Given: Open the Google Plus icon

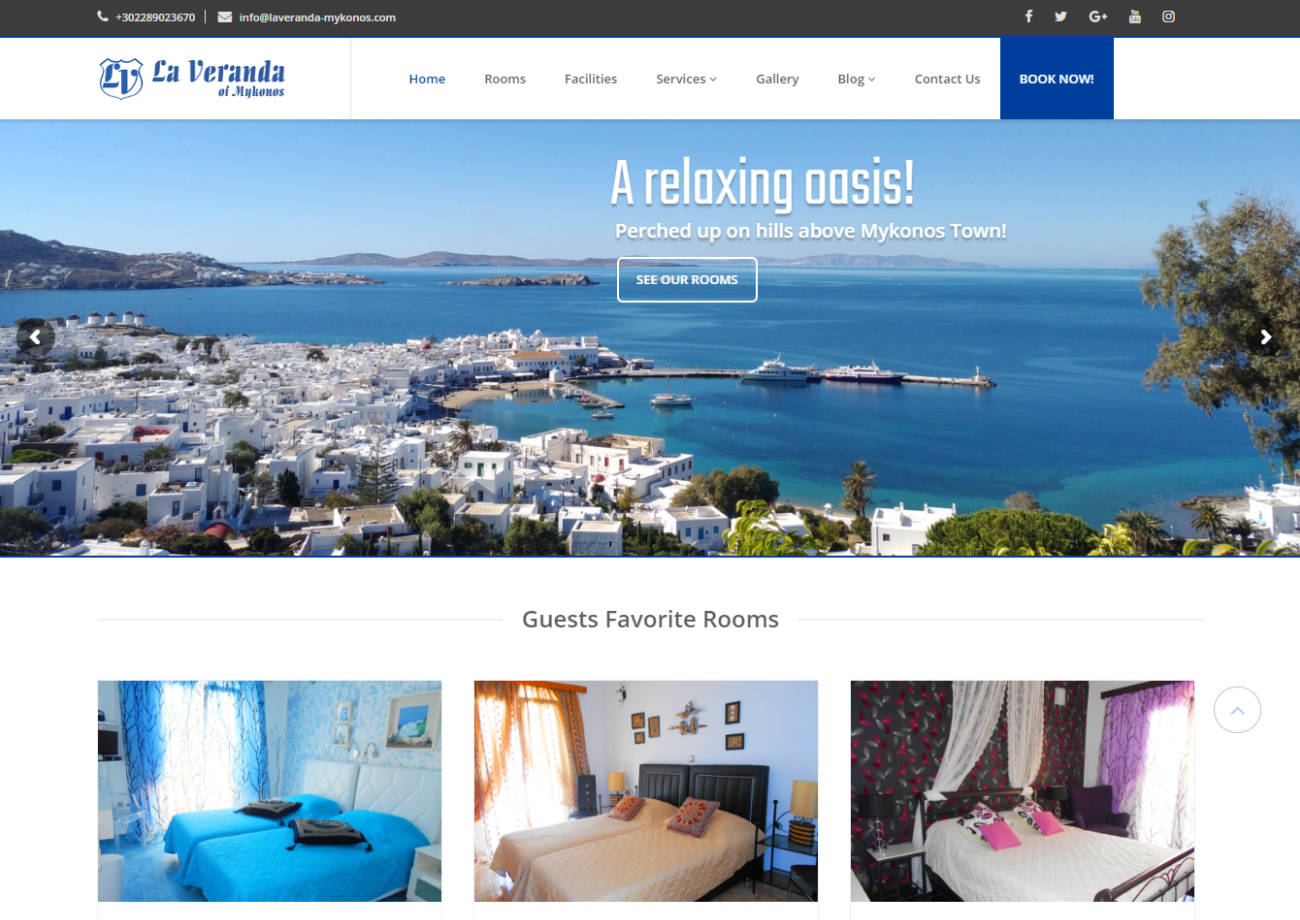Looking at the screenshot, I should coord(1098,16).
